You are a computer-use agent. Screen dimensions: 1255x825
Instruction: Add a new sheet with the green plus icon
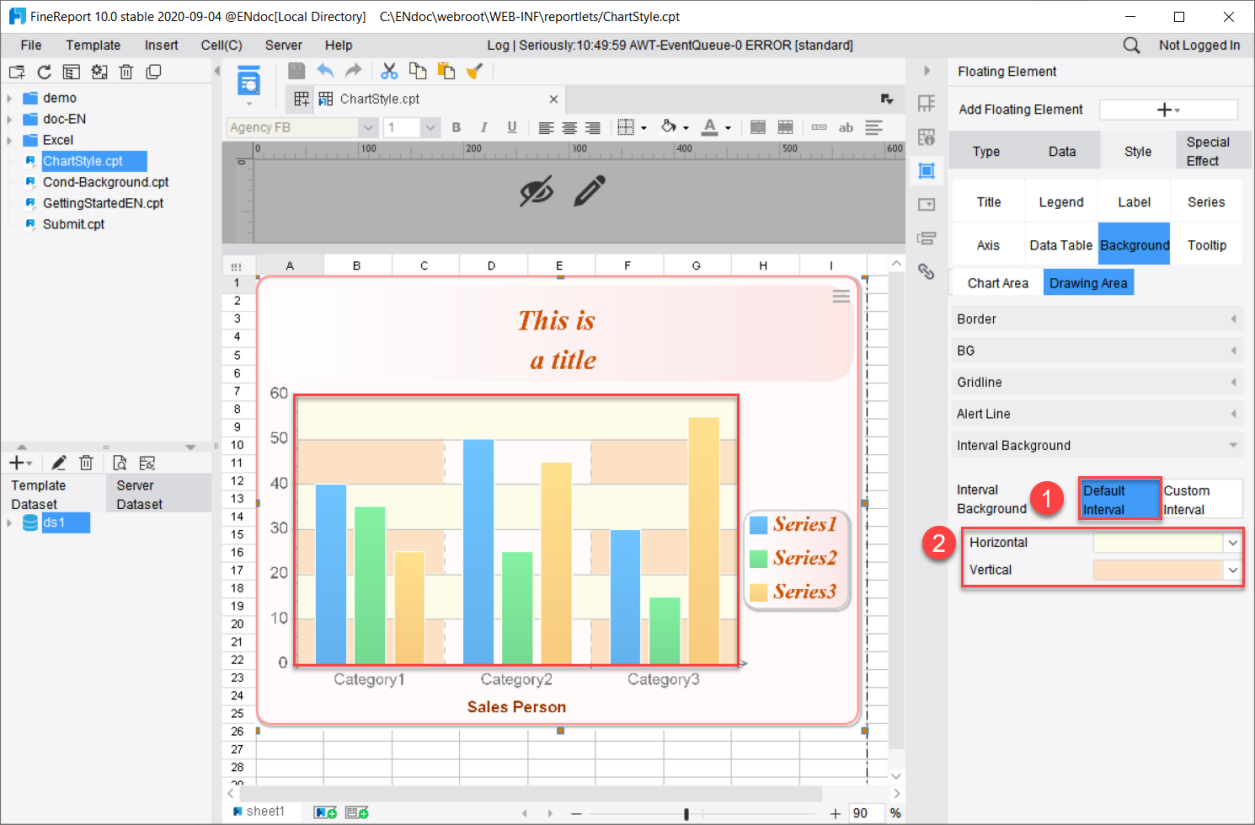coord(322,811)
